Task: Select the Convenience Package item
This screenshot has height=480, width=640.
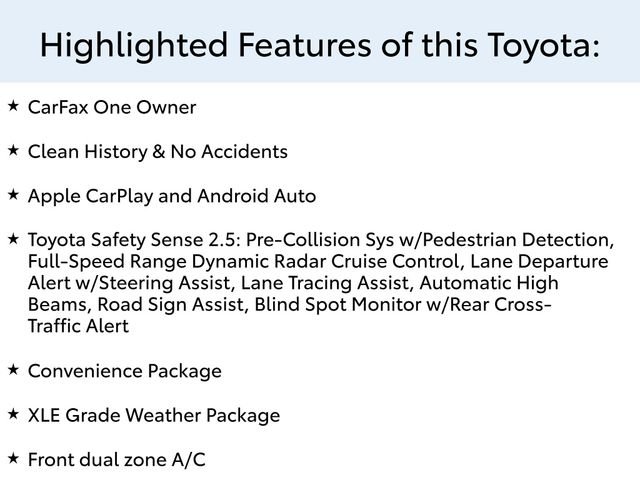Action: point(124,371)
